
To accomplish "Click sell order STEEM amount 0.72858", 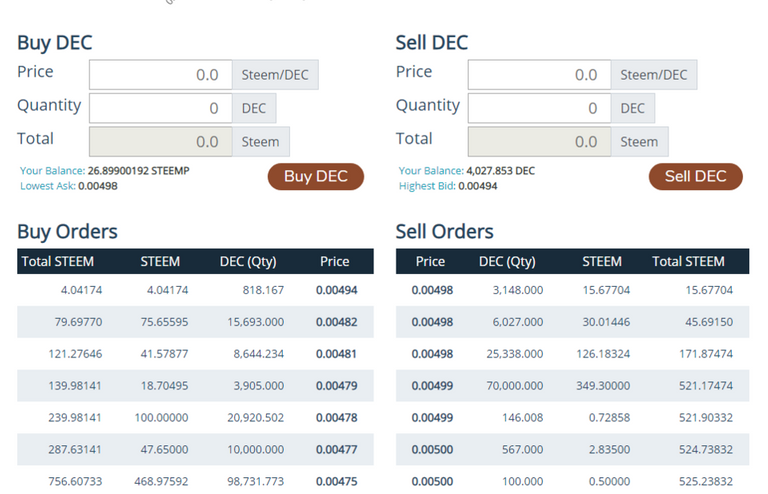I will pos(609,418).
